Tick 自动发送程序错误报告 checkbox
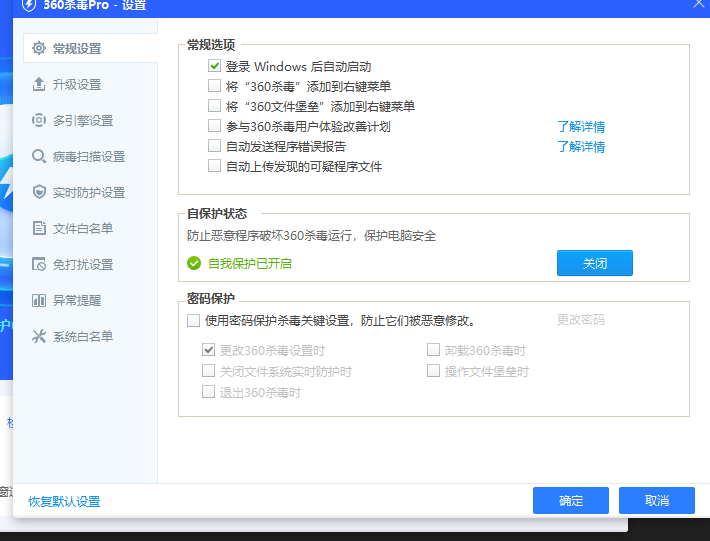 (x=214, y=146)
